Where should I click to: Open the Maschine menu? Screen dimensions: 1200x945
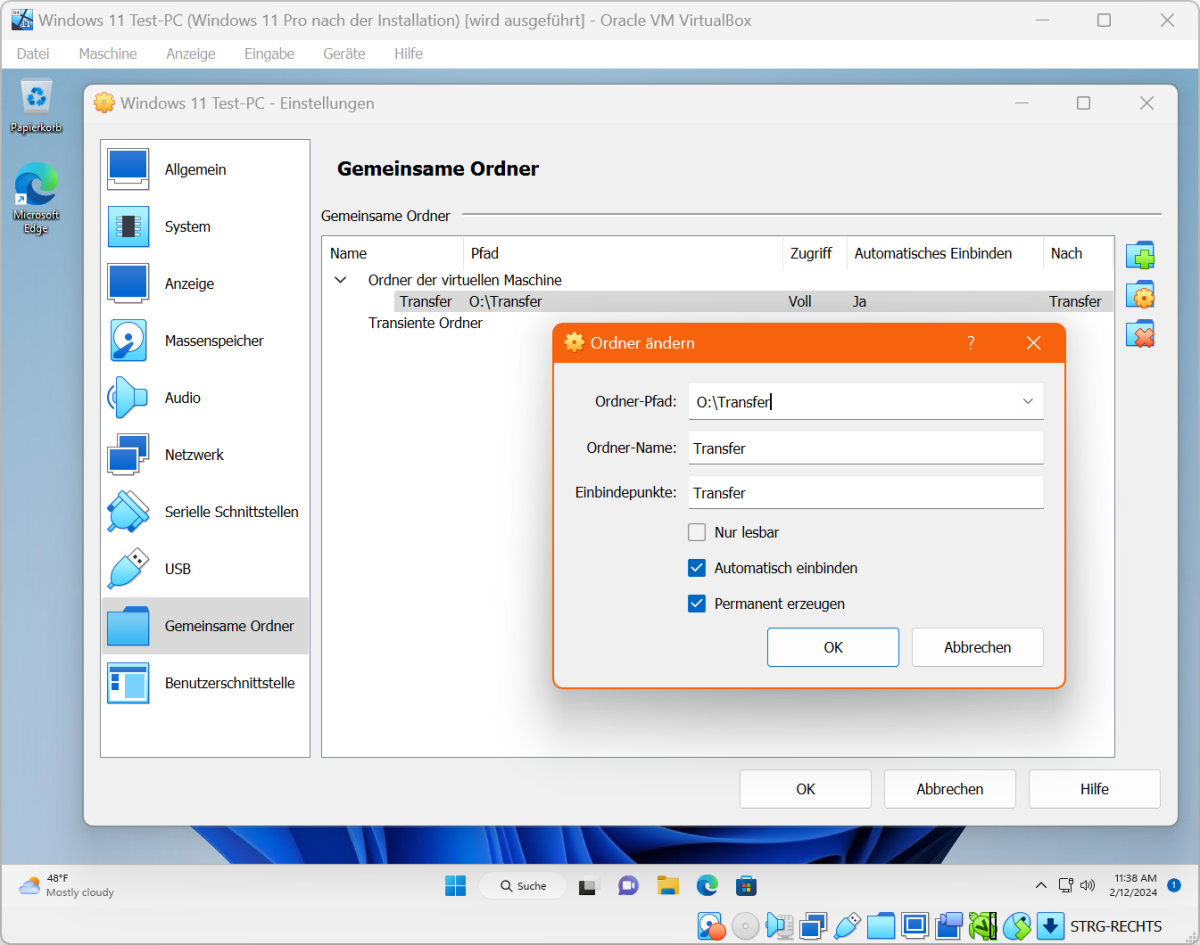tap(108, 54)
